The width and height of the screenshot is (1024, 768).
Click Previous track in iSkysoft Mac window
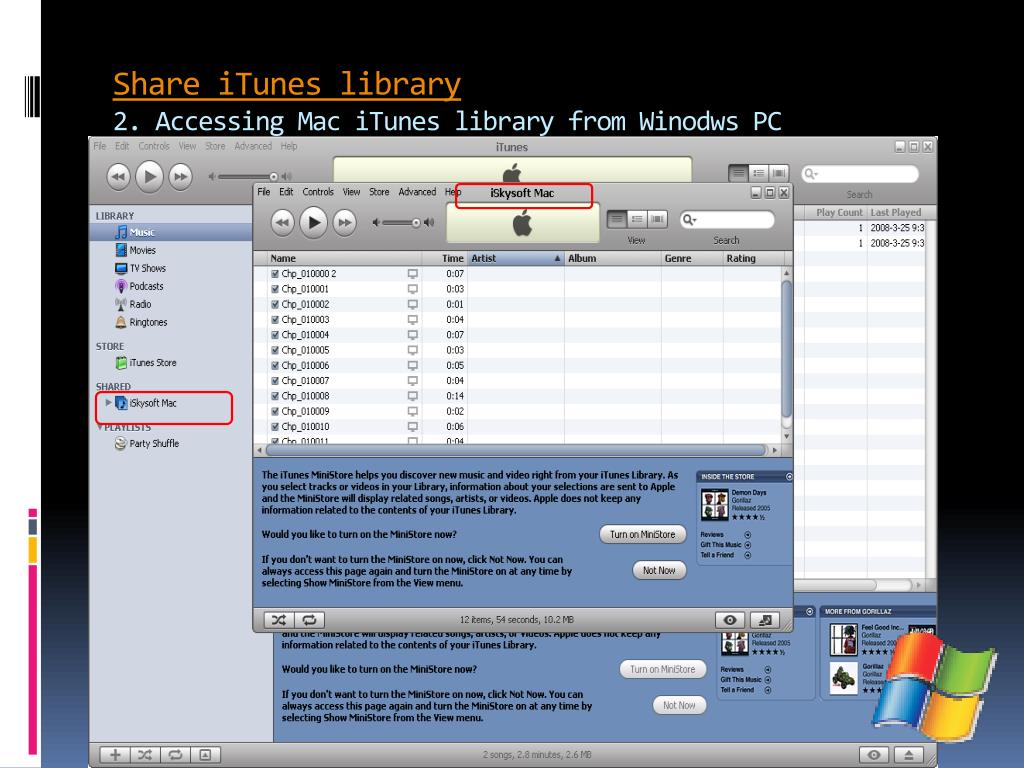tap(282, 223)
